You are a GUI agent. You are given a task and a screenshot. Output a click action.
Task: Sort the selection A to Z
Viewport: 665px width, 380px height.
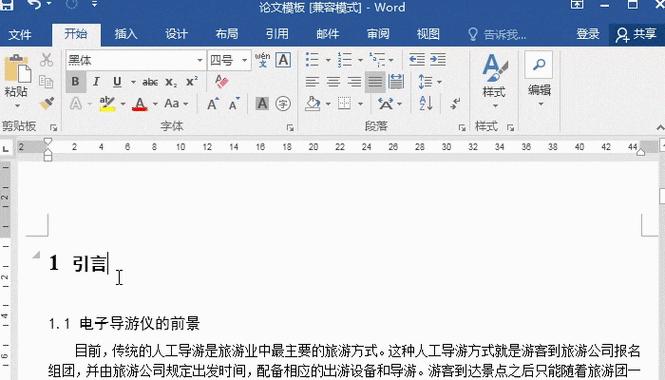coord(425,103)
